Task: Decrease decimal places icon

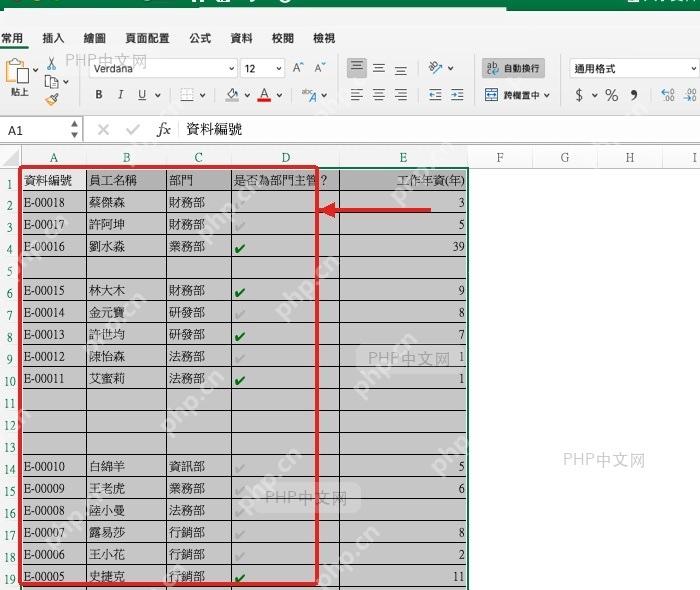Action: pyautogui.click(x=690, y=95)
